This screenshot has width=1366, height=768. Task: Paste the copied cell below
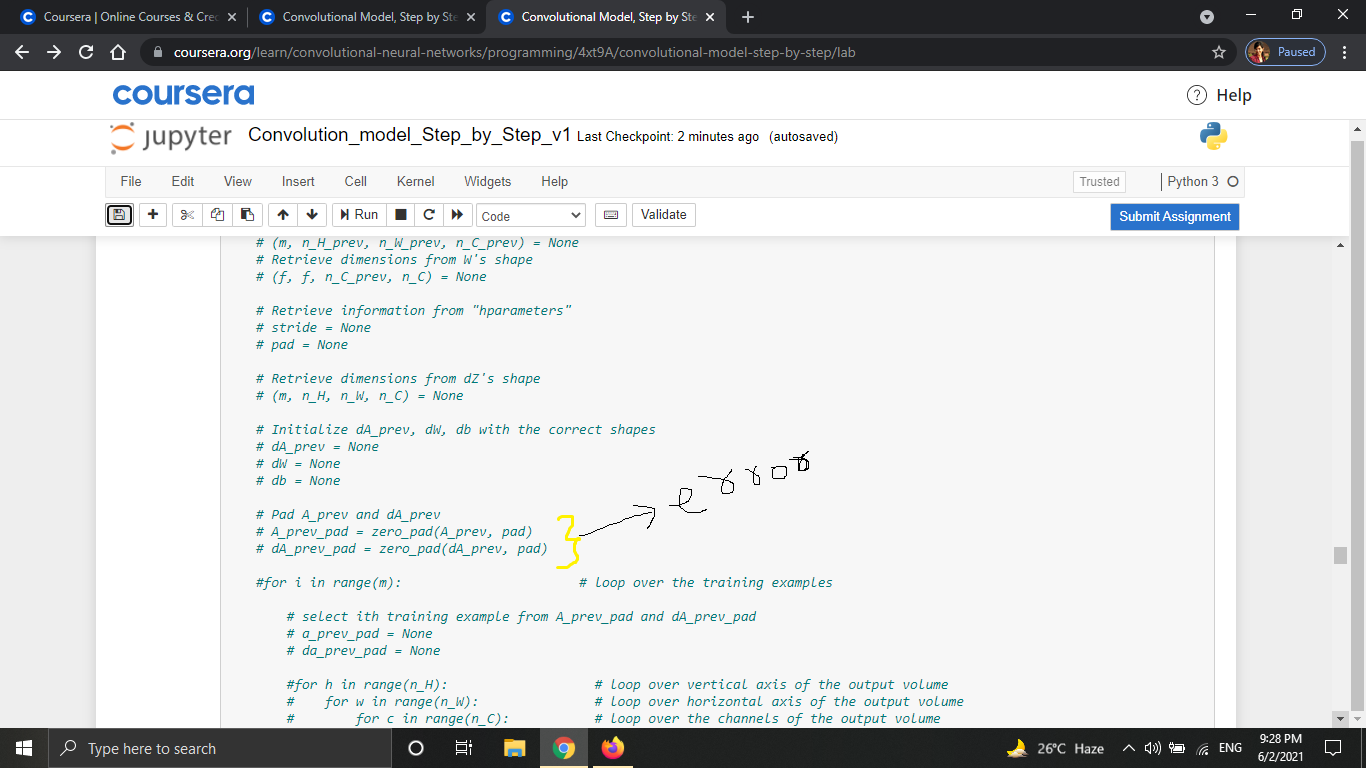247,214
